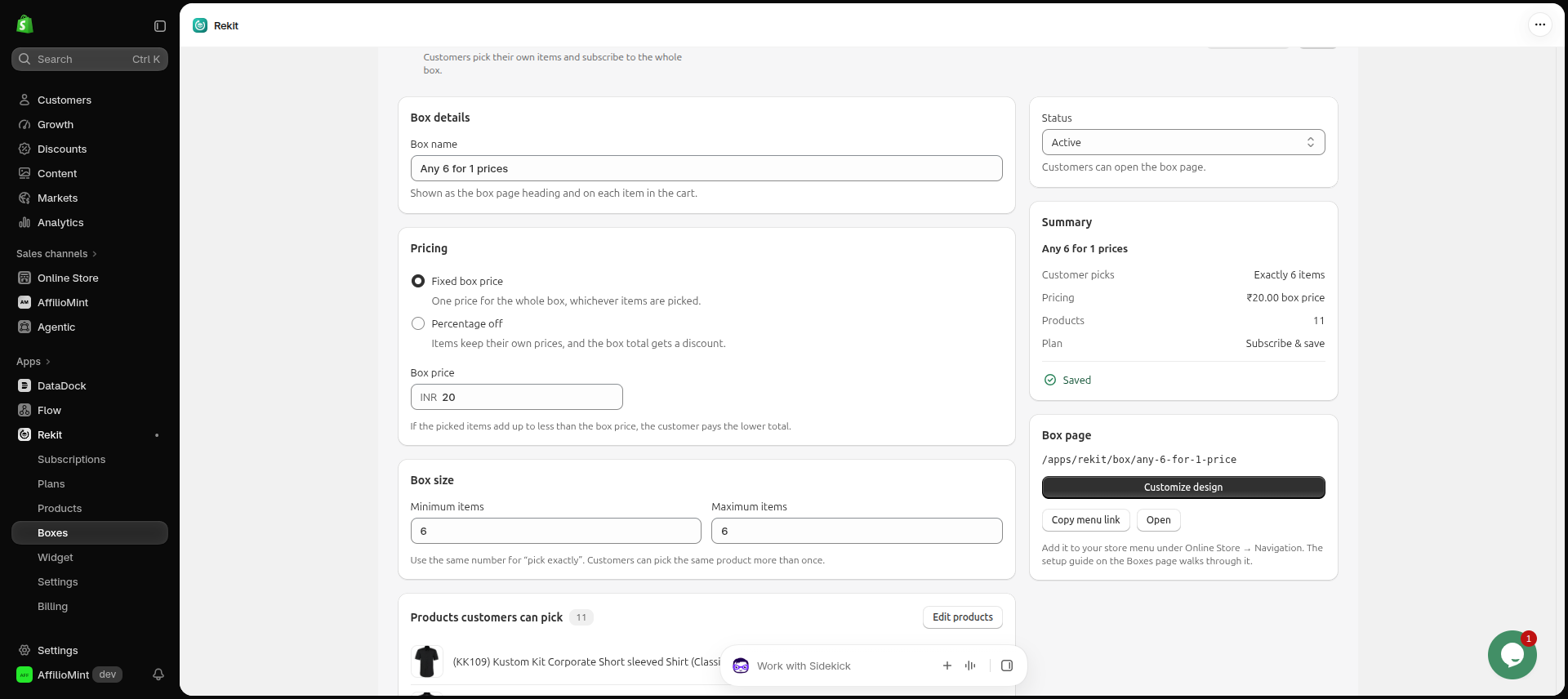1568x699 pixels.
Task: Expand the Sales channels section
Action: click(56, 254)
